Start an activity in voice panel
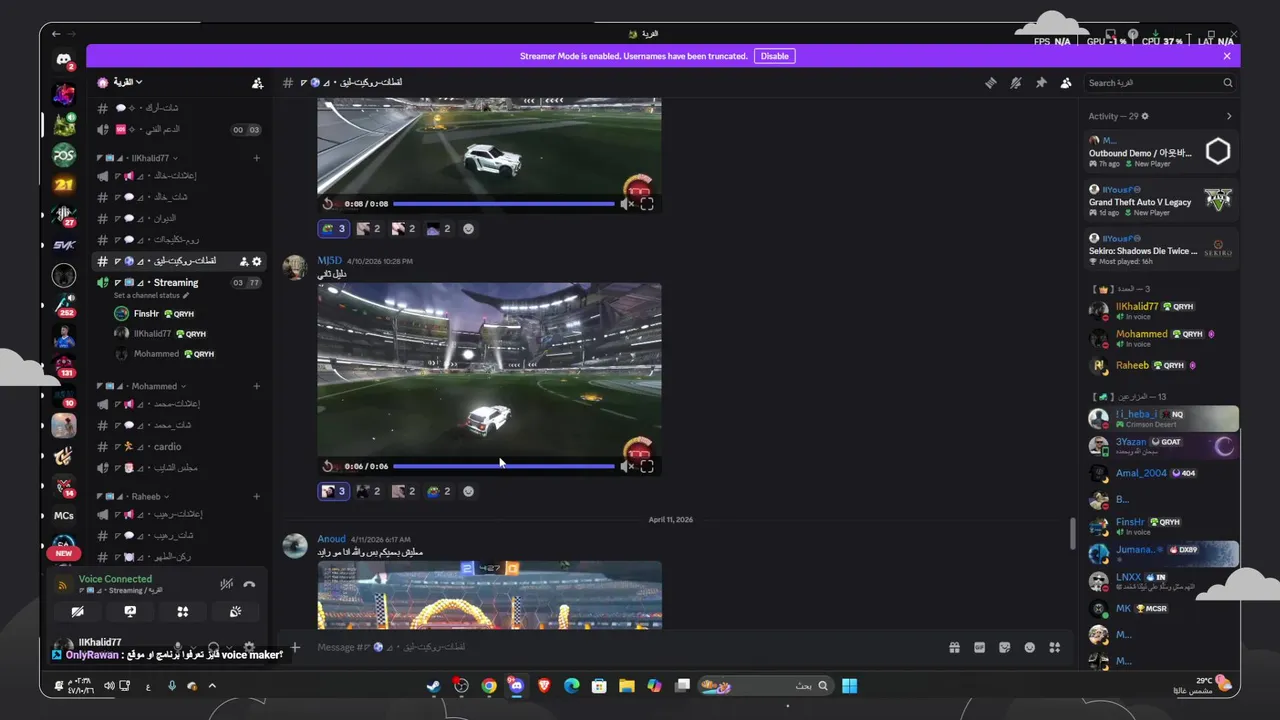The image size is (1280, 720). (182, 611)
